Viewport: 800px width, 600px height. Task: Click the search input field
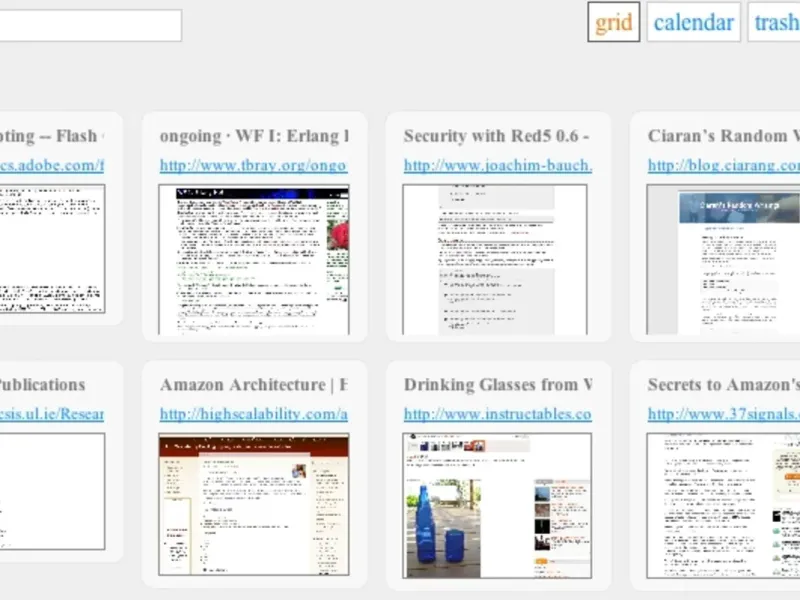(90, 25)
